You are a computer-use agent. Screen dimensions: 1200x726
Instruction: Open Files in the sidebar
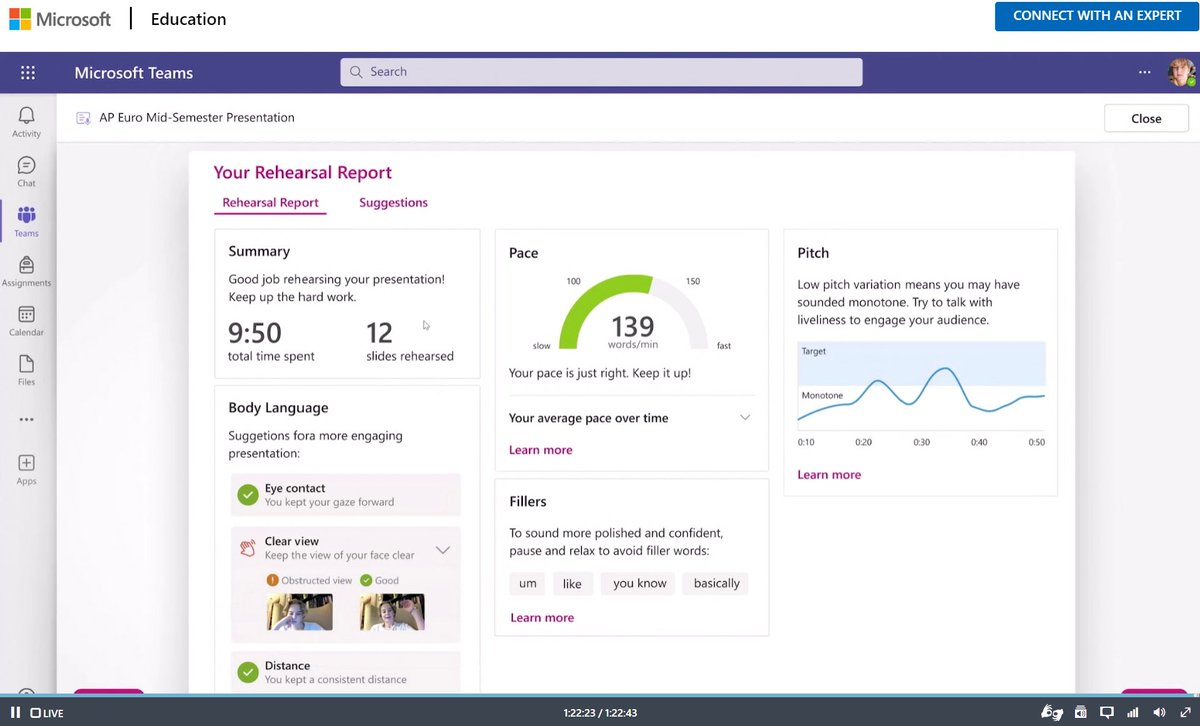27,370
